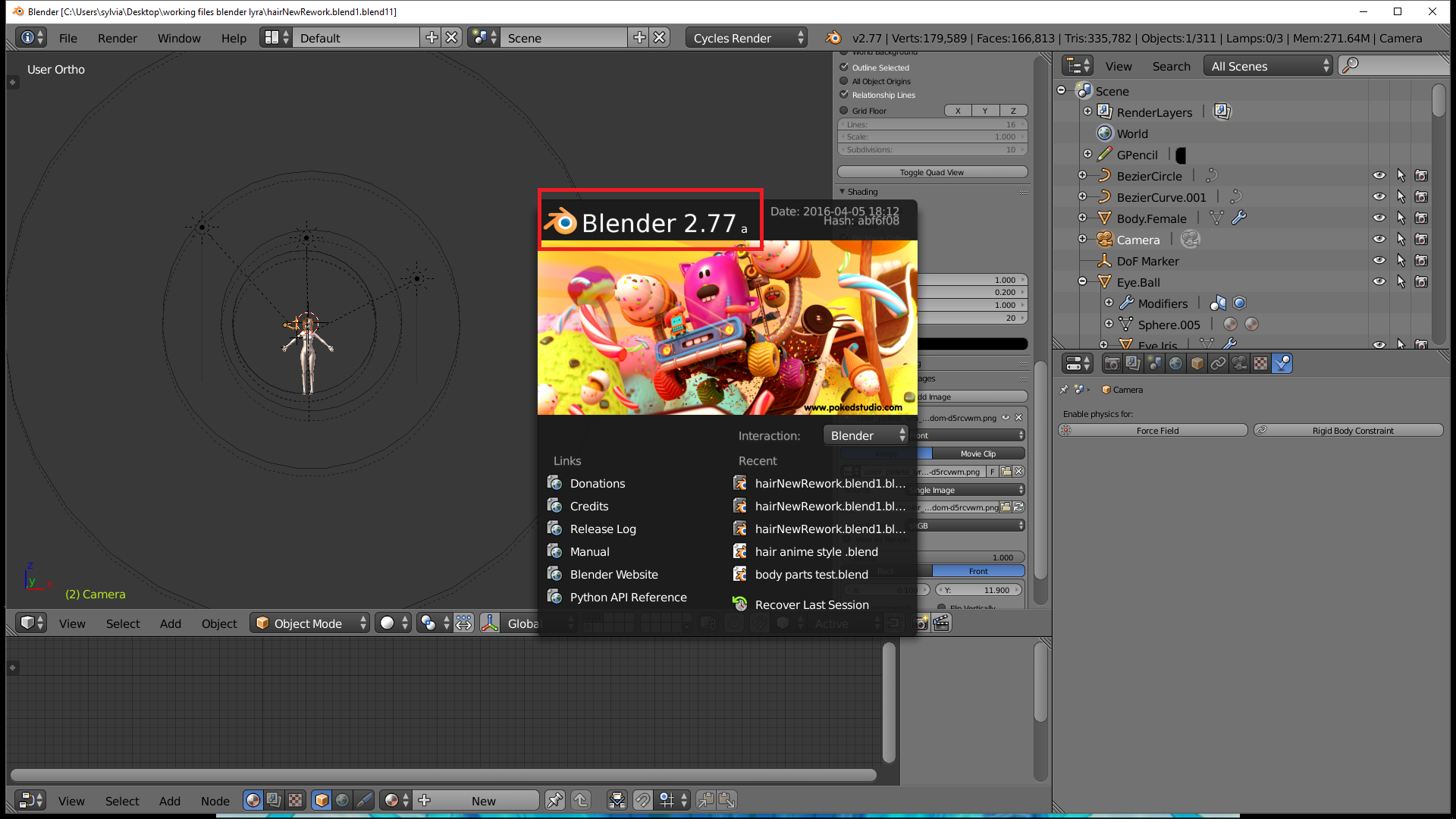Open the Scene properties tab

[1154, 362]
